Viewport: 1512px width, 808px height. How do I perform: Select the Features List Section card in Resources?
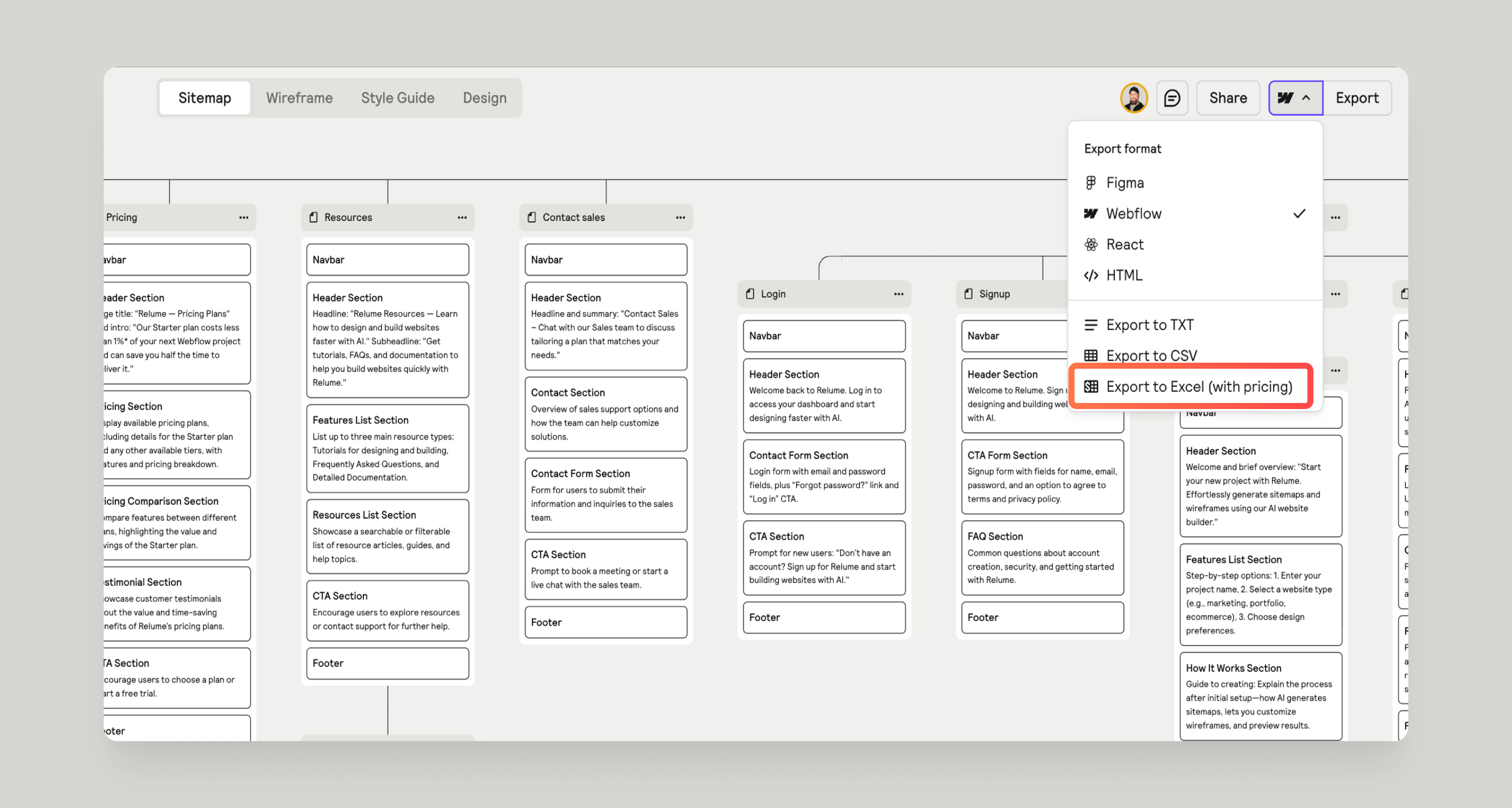[x=388, y=448]
